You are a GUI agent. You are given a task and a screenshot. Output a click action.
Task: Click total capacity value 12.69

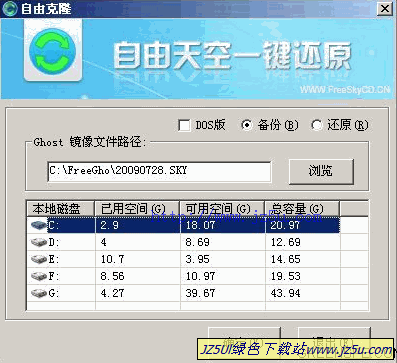(285, 242)
